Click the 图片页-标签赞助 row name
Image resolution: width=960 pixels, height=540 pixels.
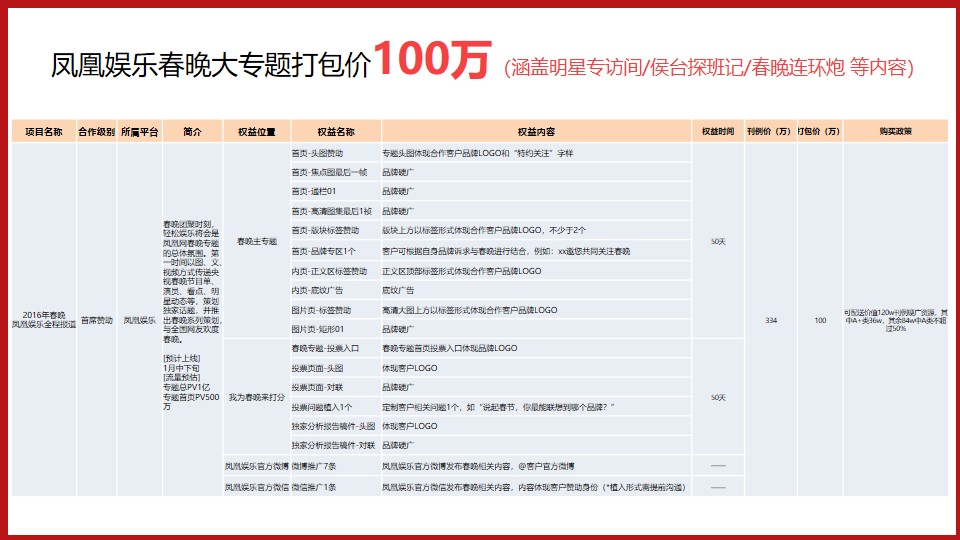click(321, 310)
